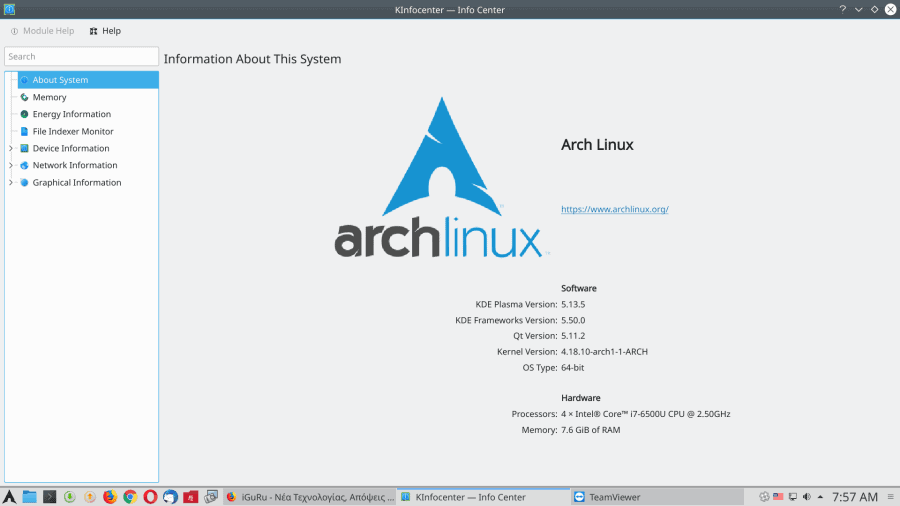Click the Device Information module icon
Screen dimensions: 900x506
pyautogui.click(x=24, y=148)
